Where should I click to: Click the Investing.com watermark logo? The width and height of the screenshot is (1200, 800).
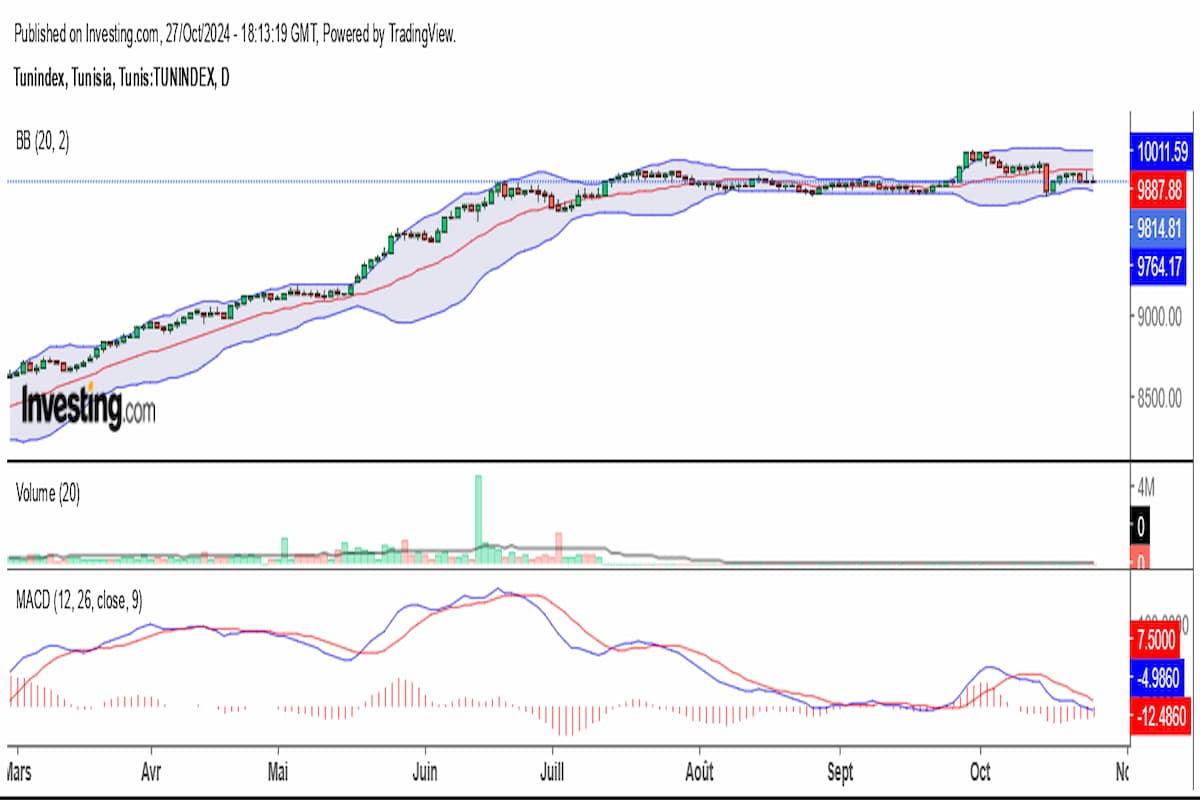click(x=88, y=407)
